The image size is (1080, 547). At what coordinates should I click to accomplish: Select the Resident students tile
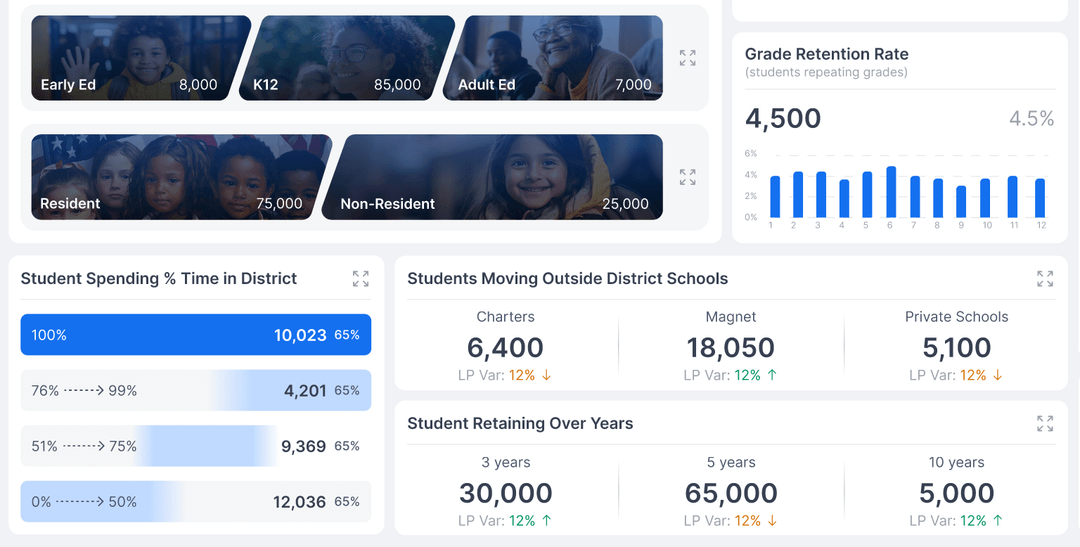coord(175,177)
